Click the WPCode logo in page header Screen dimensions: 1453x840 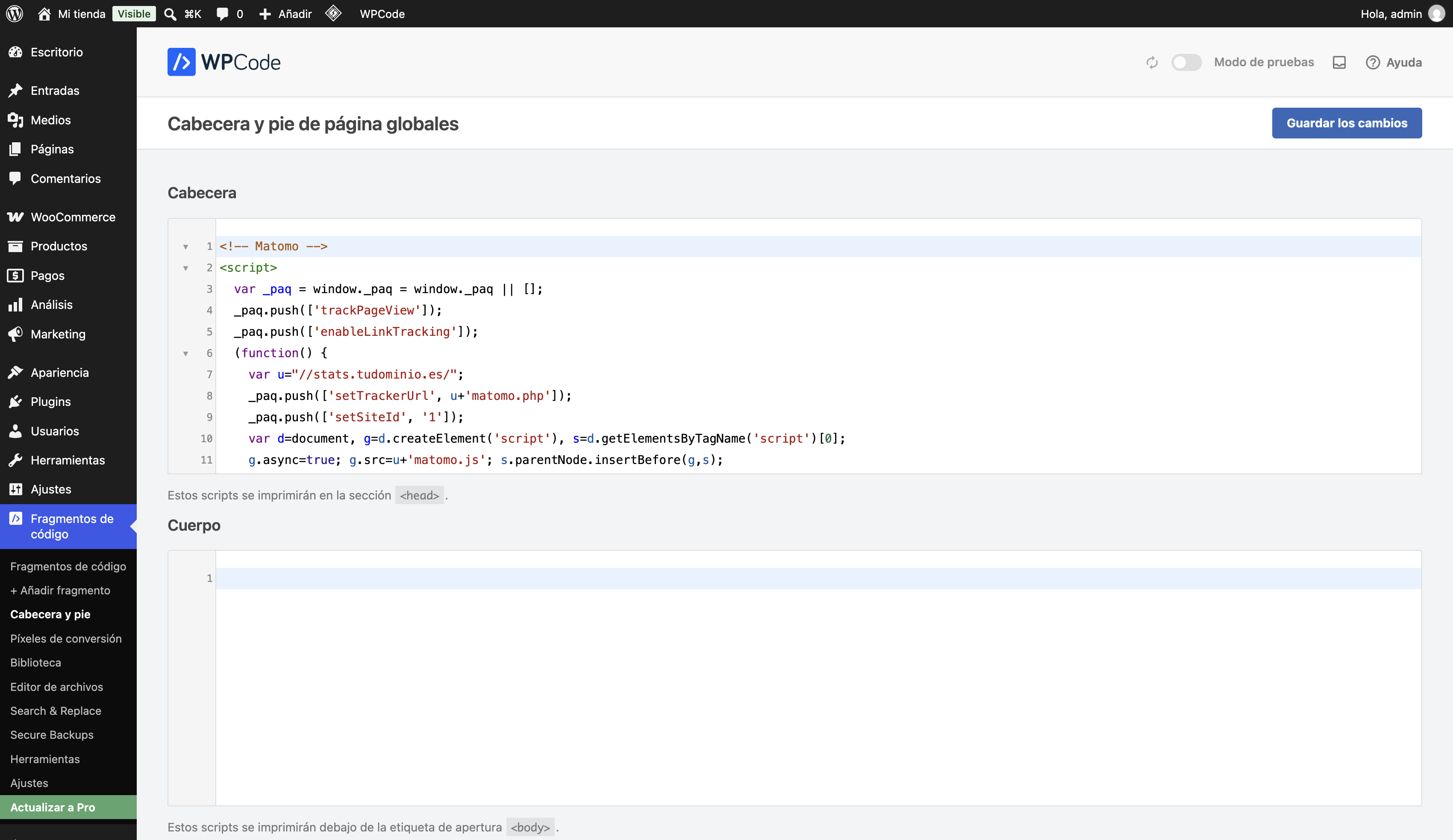pos(224,62)
